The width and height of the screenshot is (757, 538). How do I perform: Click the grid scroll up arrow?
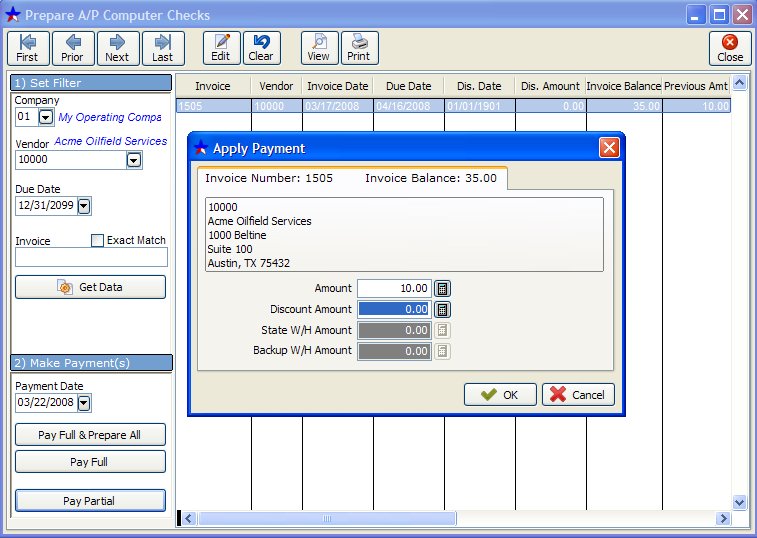(x=739, y=82)
